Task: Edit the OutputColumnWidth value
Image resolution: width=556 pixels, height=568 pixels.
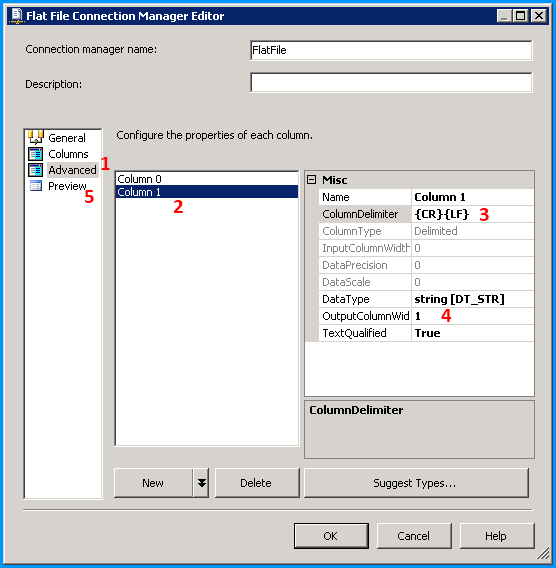Action: click(472, 316)
